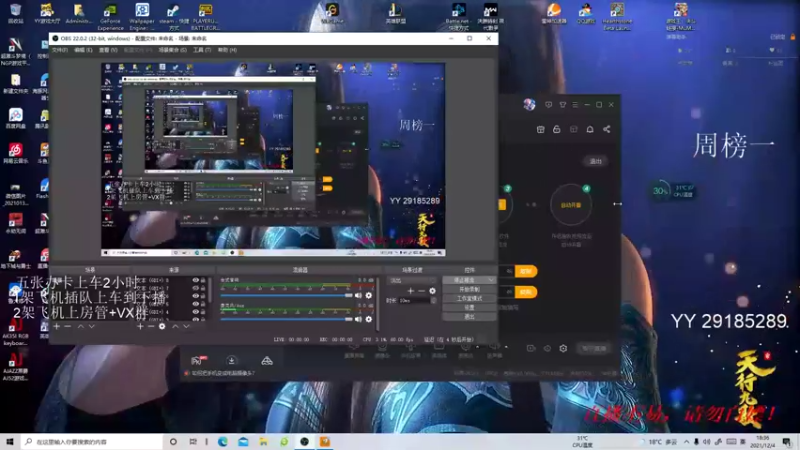The height and width of the screenshot is (450, 800).
Task: Click the Windows taskbar search box
Action: click(x=93, y=441)
